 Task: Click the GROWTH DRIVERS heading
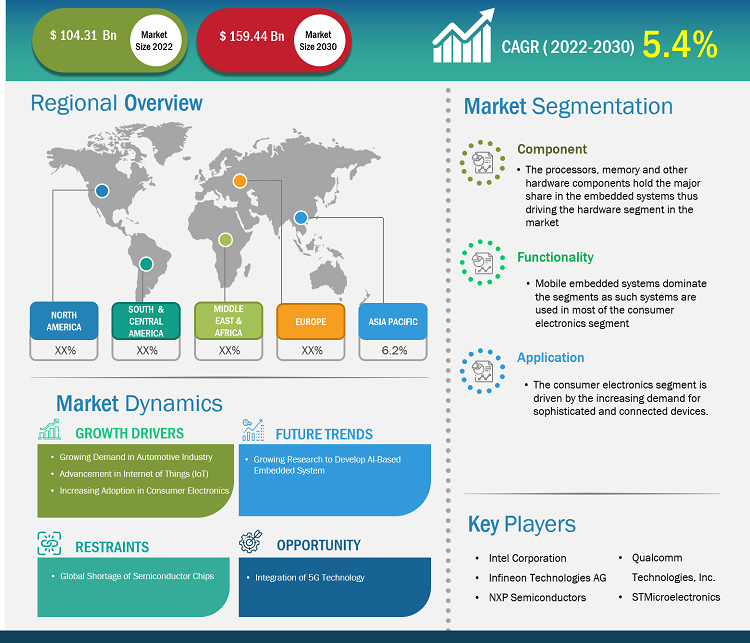coord(130,433)
